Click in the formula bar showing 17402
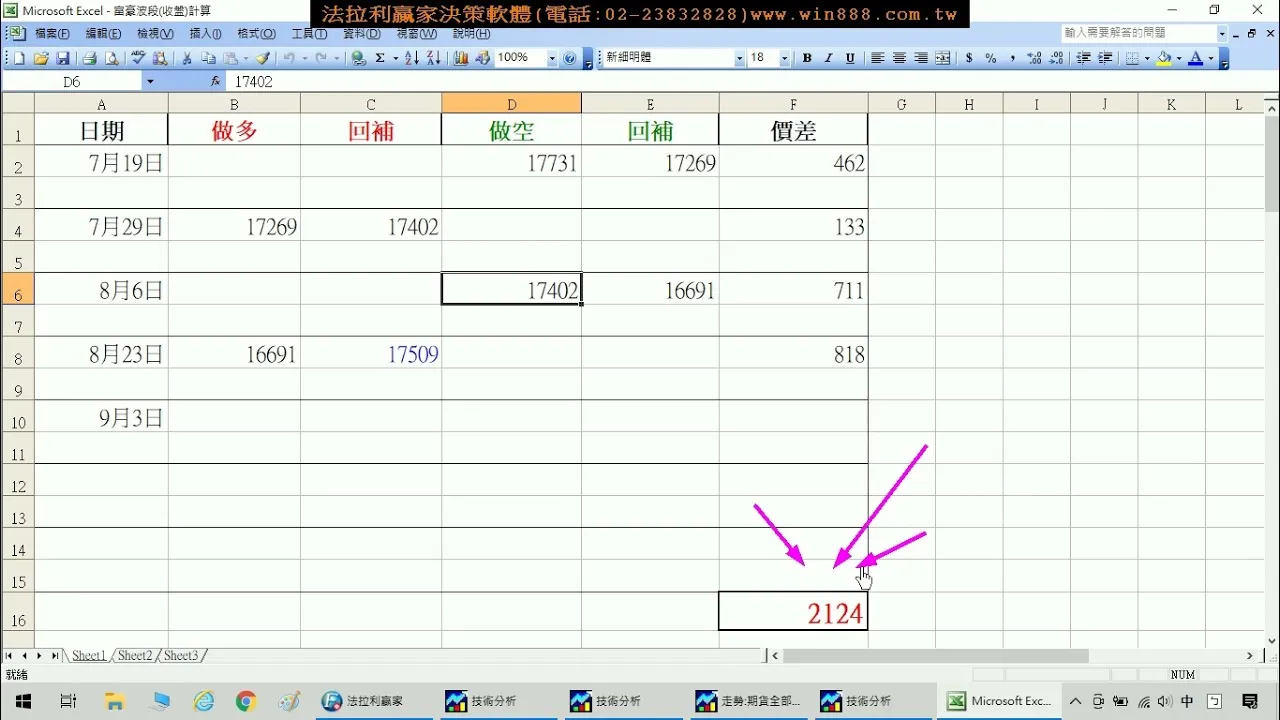The height and width of the screenshot is (720, 1280). tap(750, 82)
